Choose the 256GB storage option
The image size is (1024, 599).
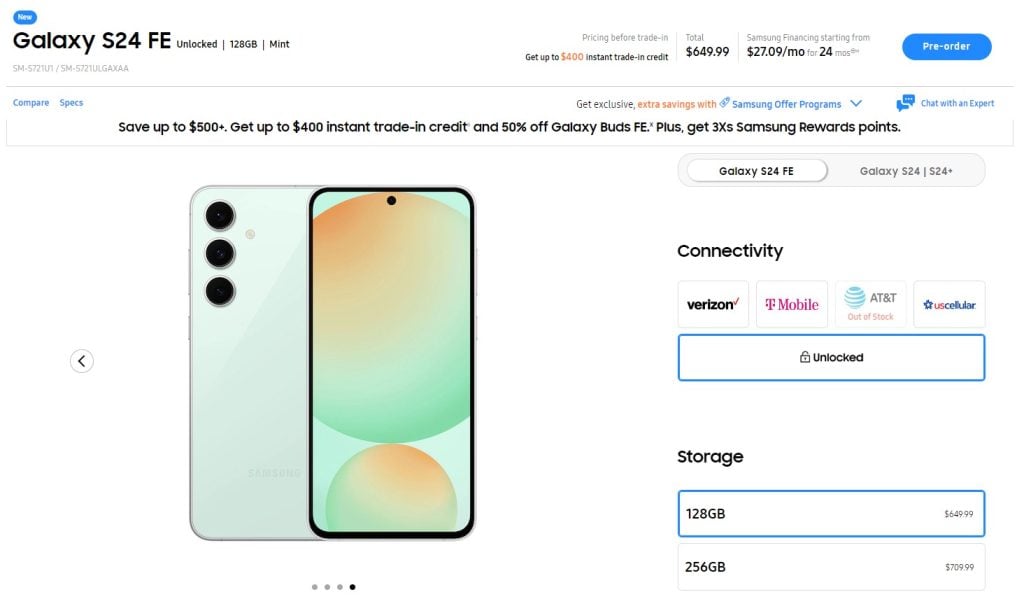[831, 567]
